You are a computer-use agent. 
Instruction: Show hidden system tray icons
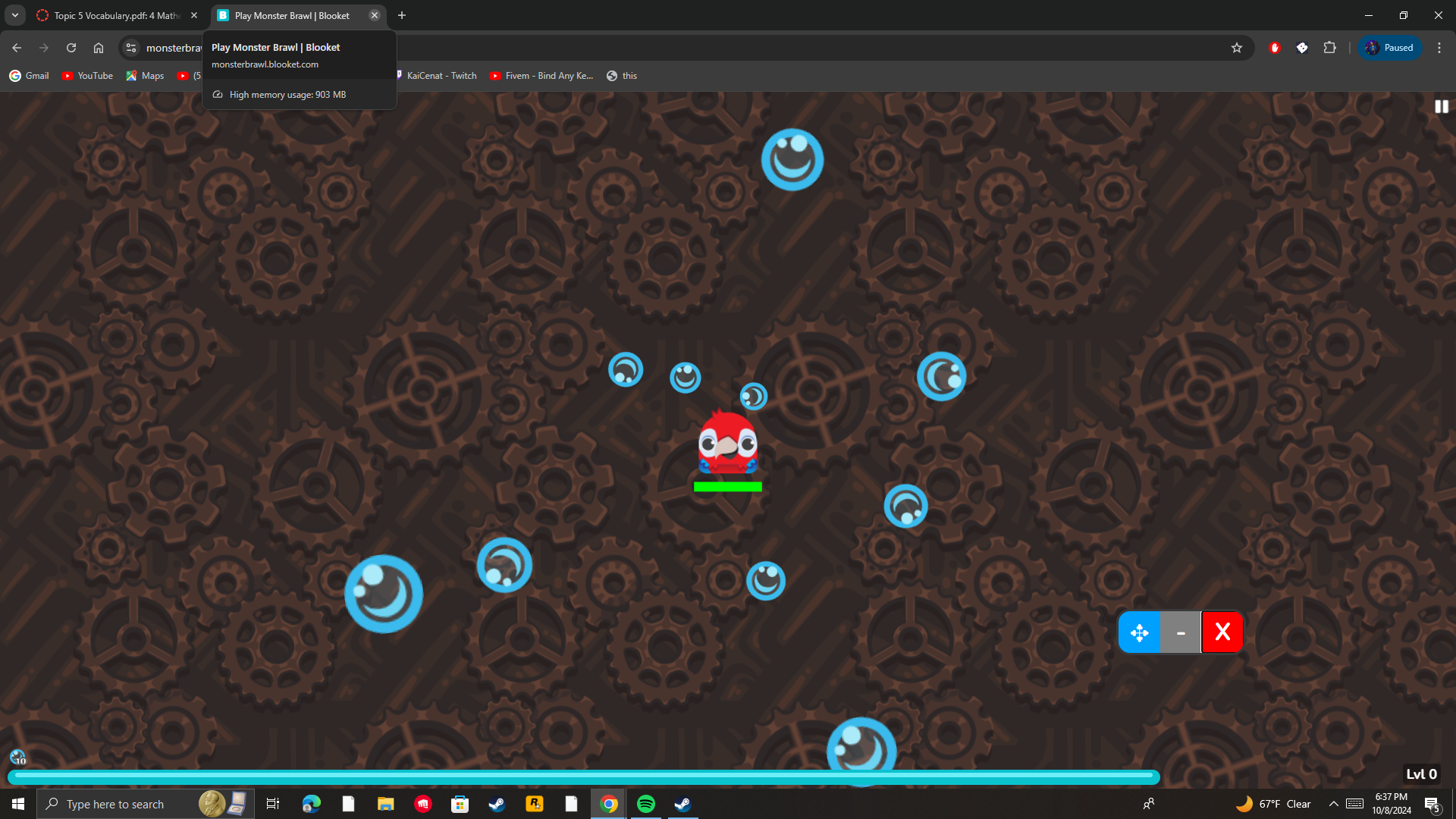coord(1333,804)
